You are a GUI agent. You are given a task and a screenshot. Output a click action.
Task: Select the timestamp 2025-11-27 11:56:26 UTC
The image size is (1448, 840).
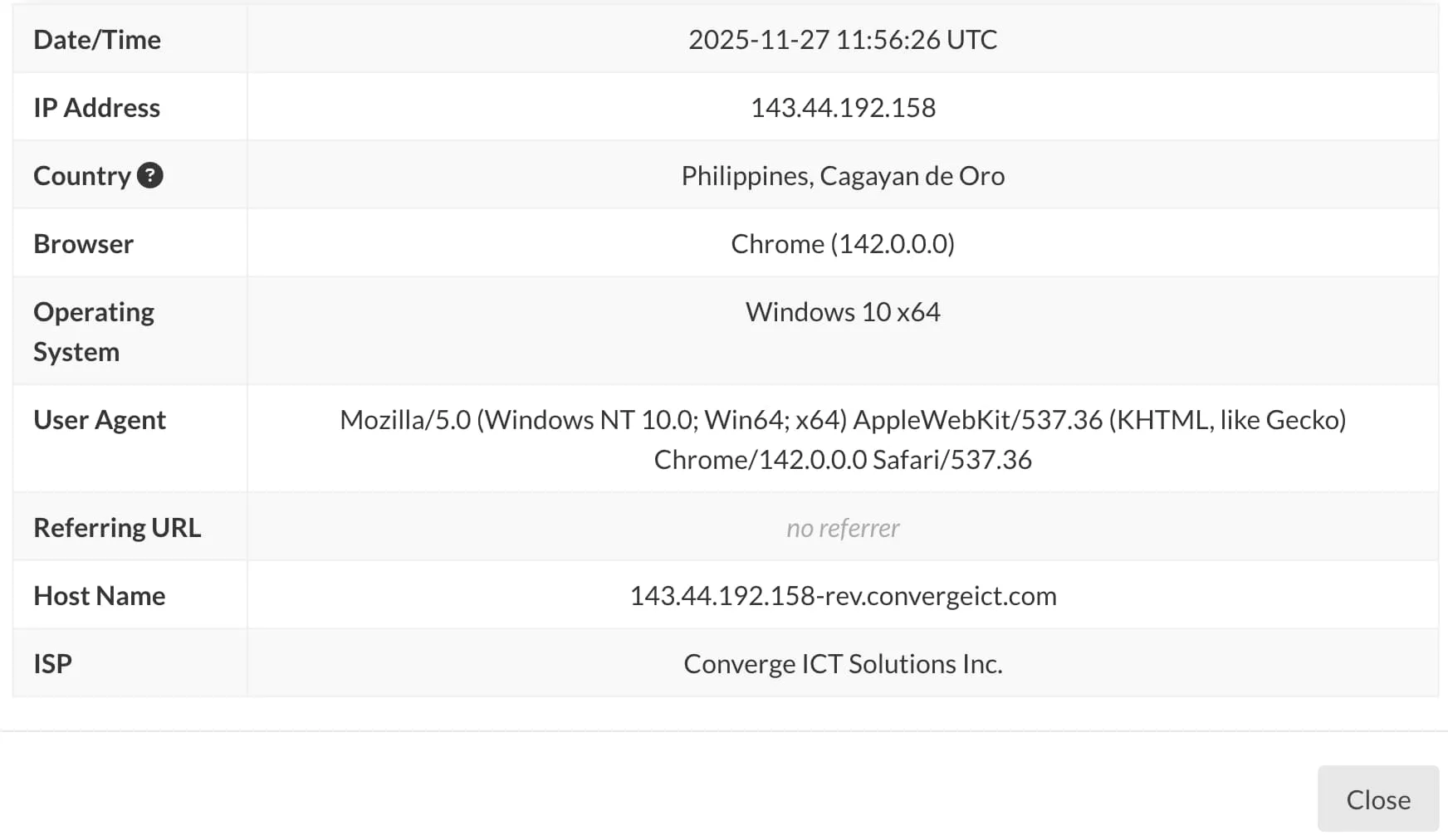point(843,39)
